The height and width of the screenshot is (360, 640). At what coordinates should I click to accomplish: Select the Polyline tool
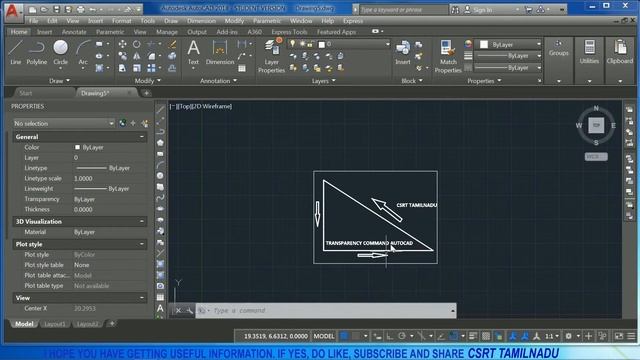[37, 52]
